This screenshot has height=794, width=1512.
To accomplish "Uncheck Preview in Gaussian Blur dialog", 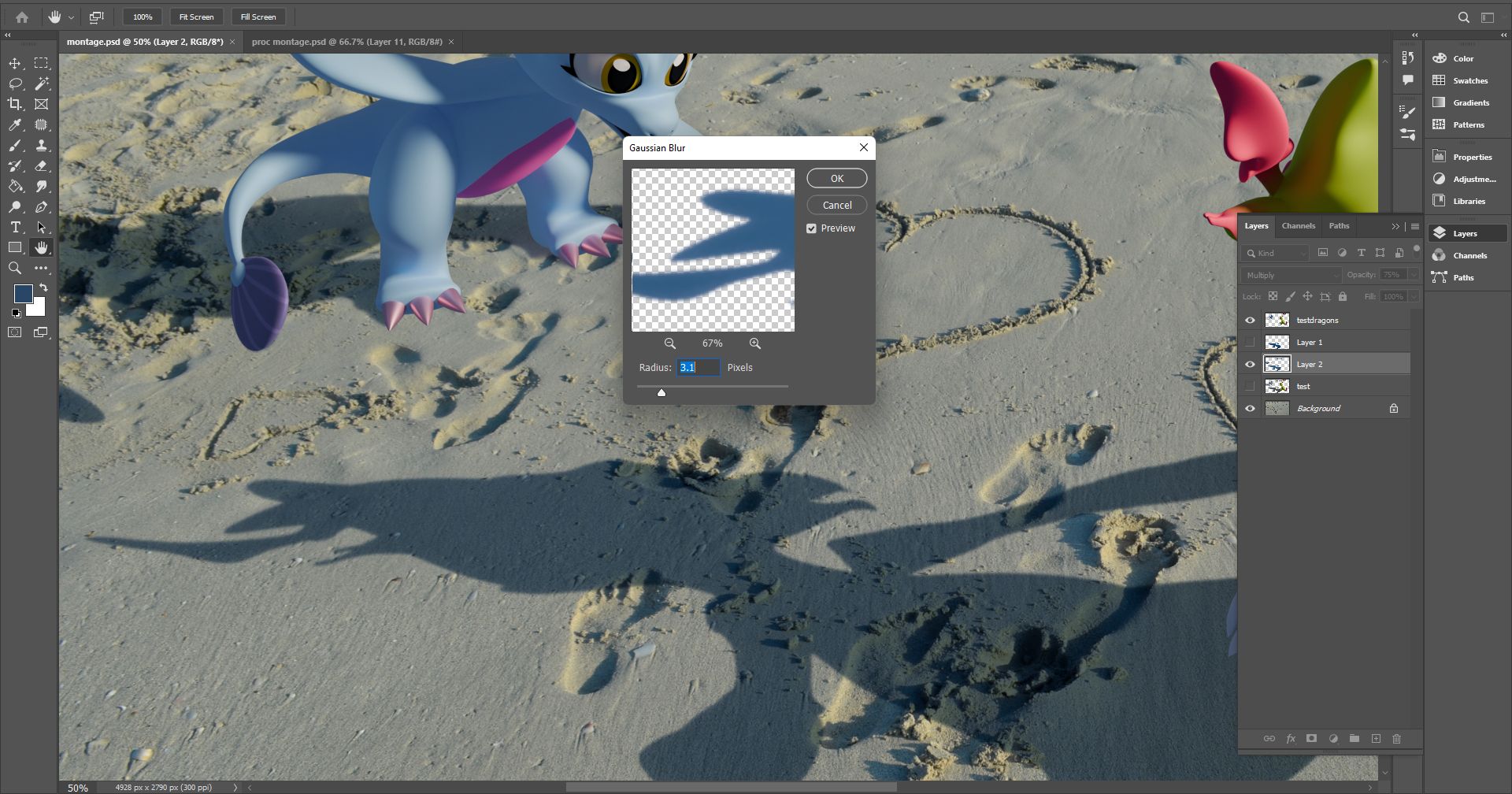I will pos(811,228).
